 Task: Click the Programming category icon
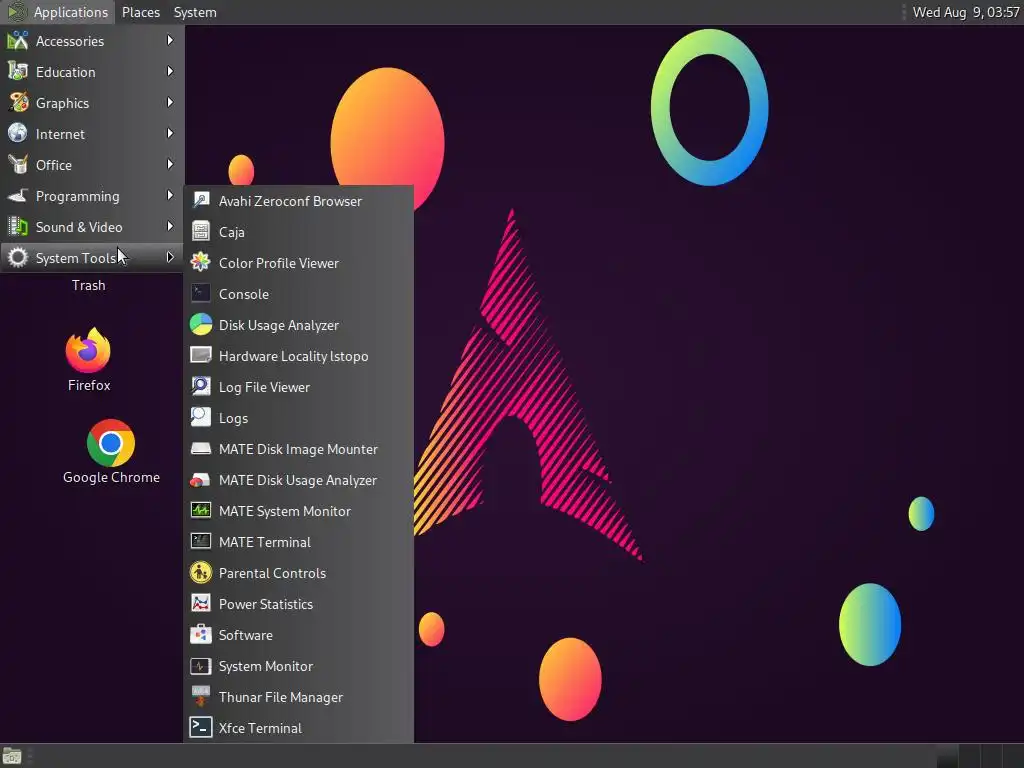(x=18, y=196)
